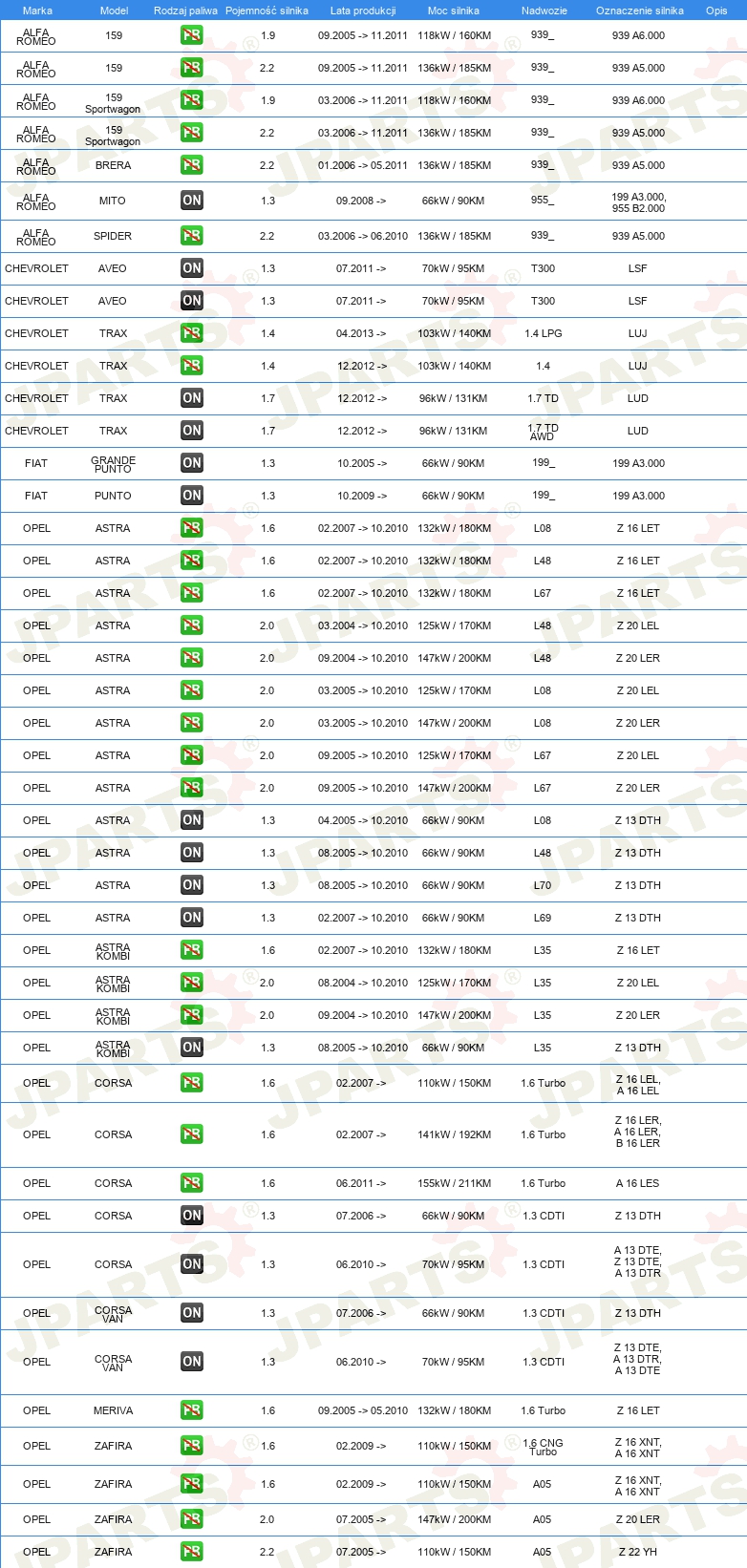Select PB icon for 159 Sportwagon 2.2 row
The image size is (747, 1568).
coord(192,133)
